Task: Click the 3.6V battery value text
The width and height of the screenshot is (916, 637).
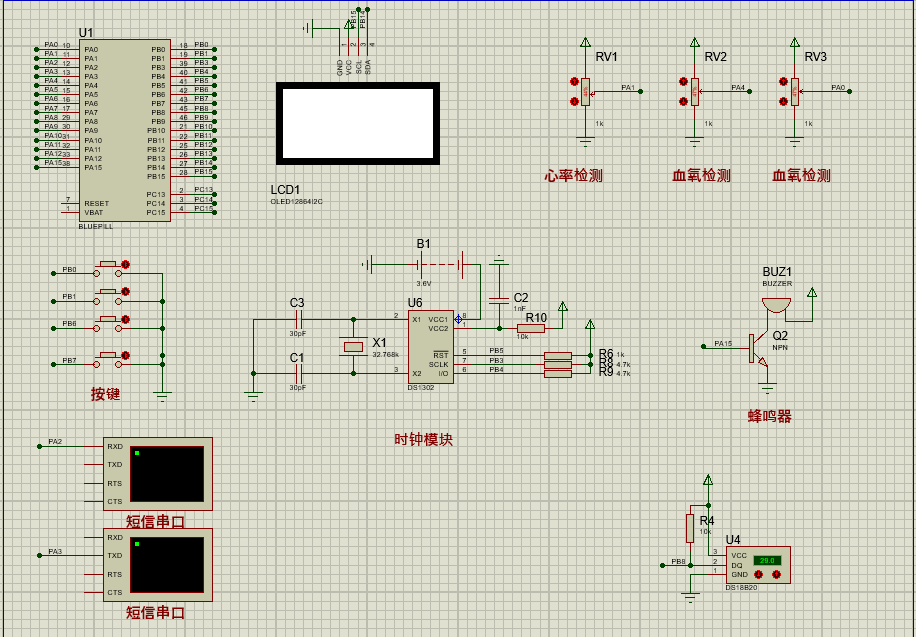Action: pos(424,283)
